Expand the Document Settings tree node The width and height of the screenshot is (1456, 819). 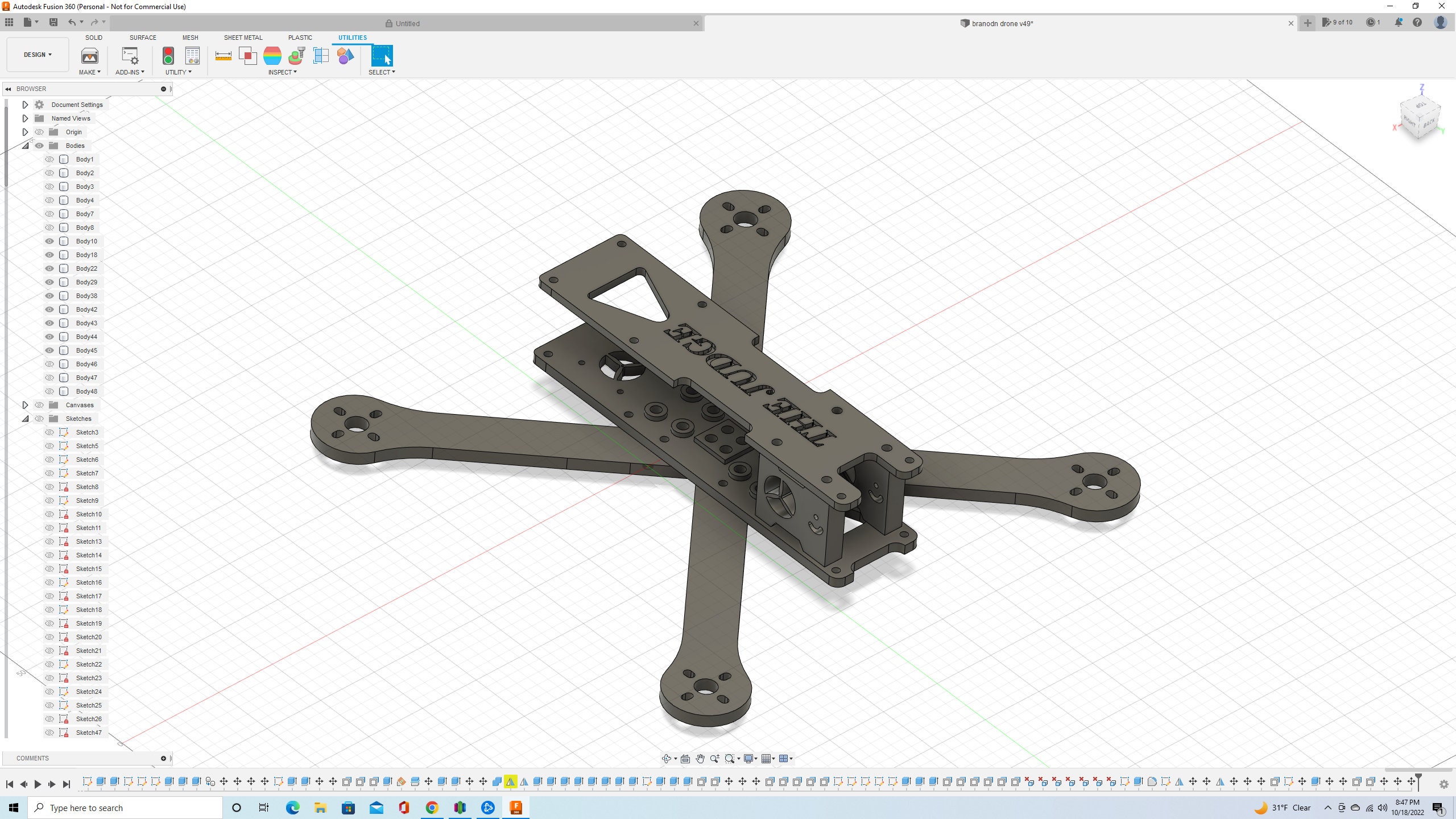coord(25,105)
